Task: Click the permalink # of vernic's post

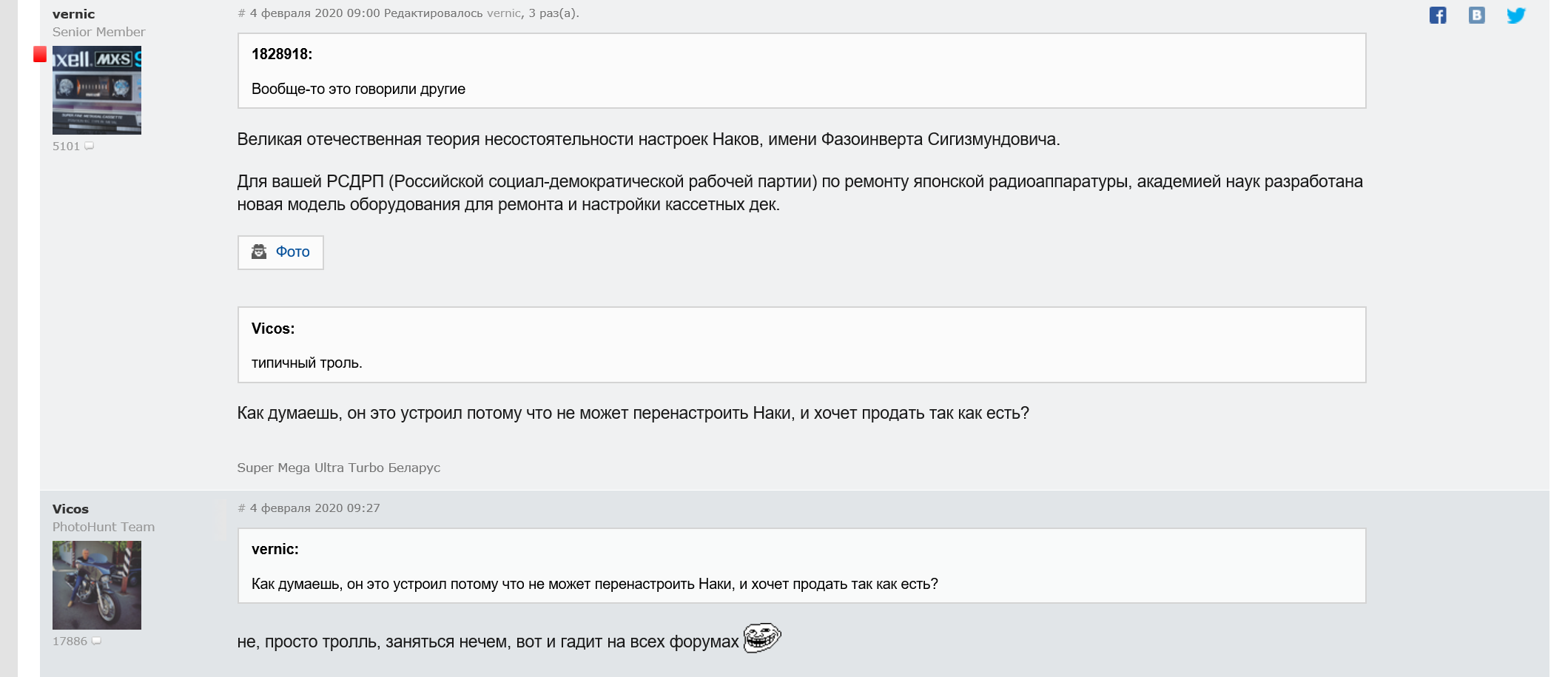Action: (241, 13)
